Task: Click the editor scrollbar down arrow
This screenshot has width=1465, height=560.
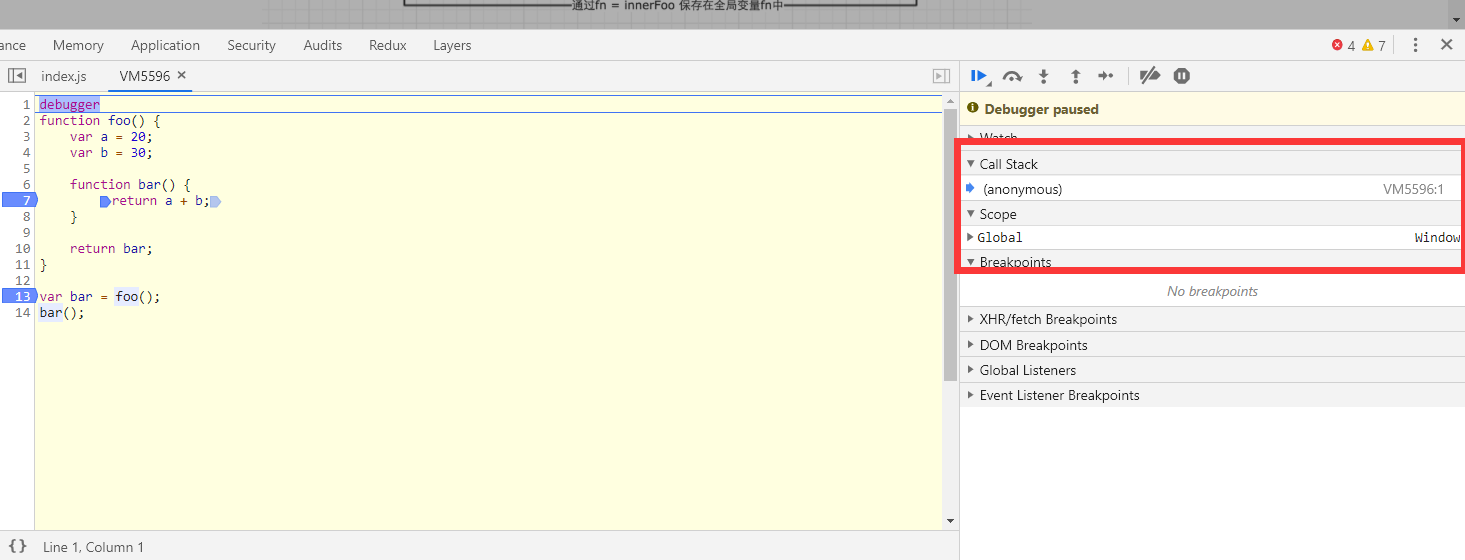Action: (950, 521)
